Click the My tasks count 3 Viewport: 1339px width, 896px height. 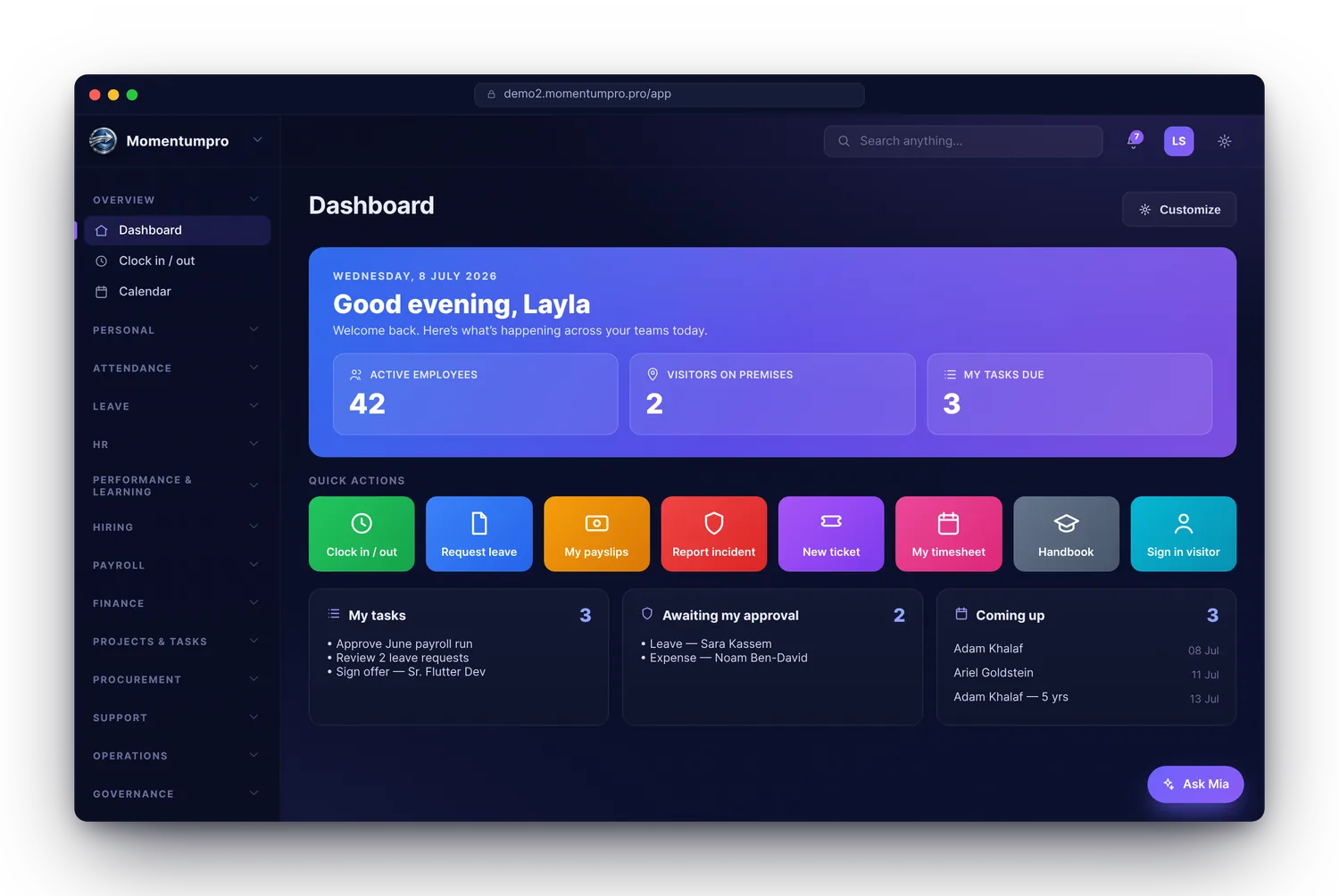coord(586,615)
